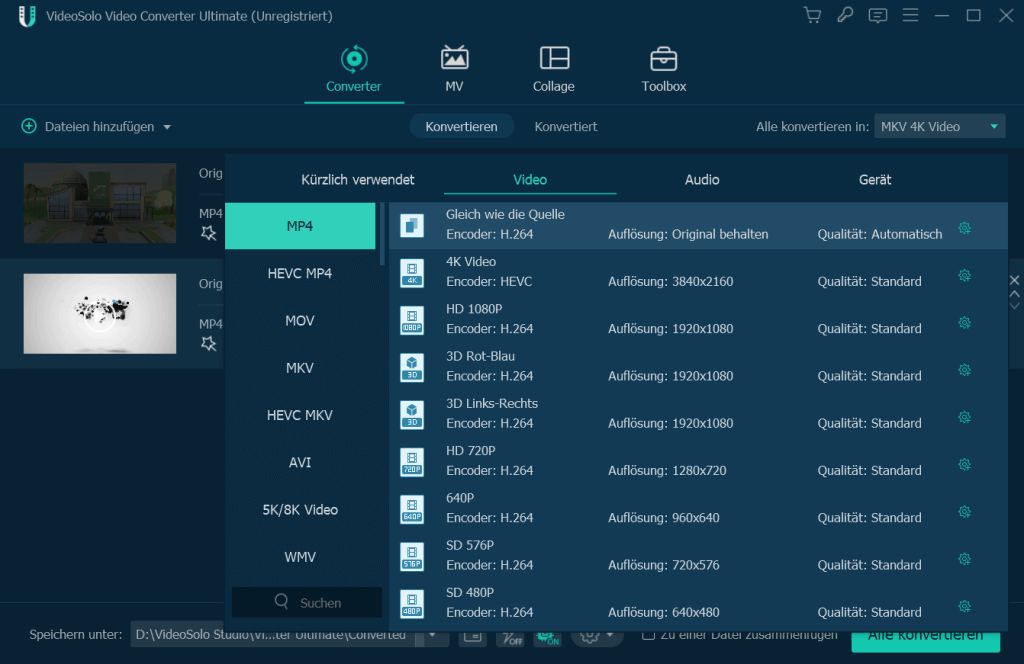Screen dimensions: 1024x664
Task: Remove second video with X icon
Action: [x=1014, y=280]
